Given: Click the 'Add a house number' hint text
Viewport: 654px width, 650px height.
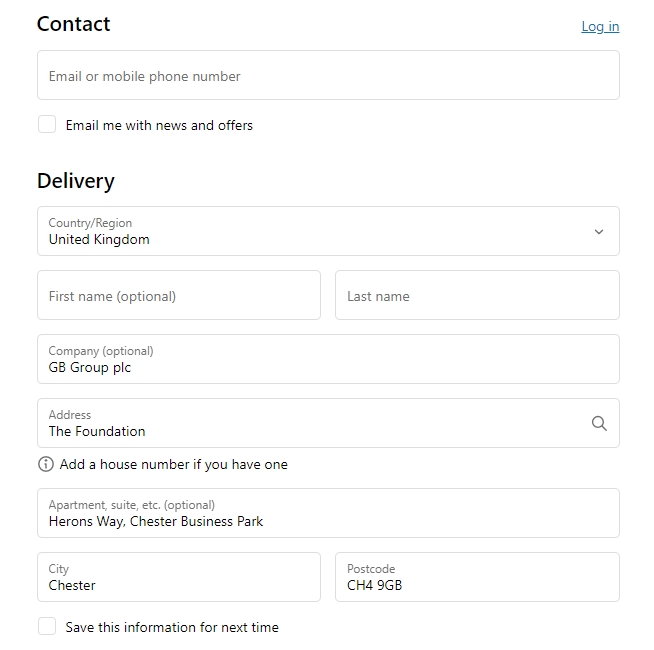Looking at the screenshot, I should pos(174,464).
